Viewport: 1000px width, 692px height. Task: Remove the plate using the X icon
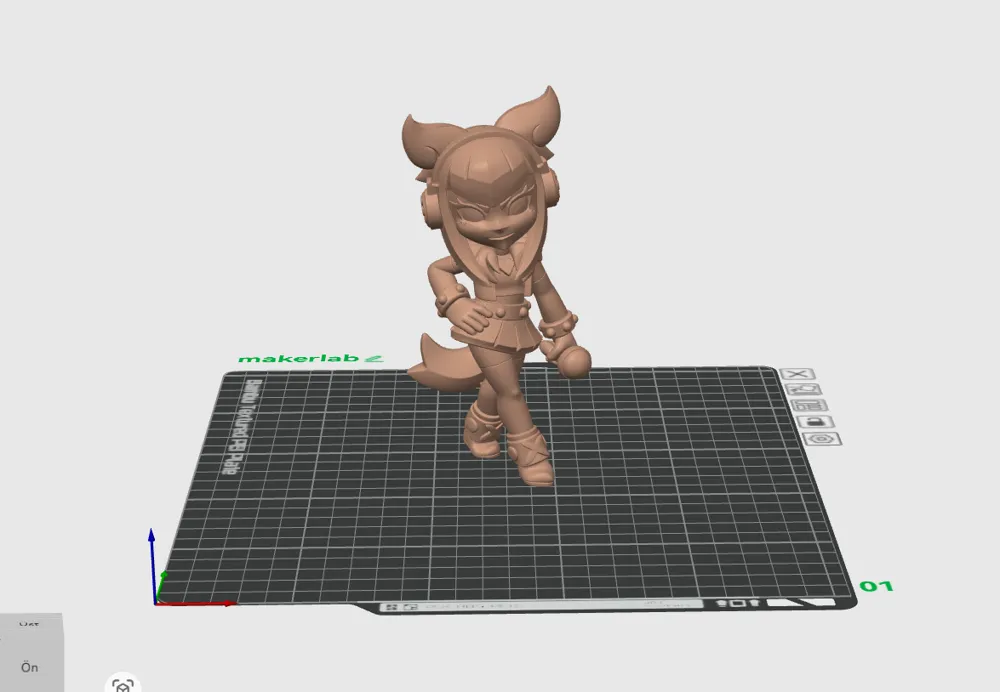pyautogui.click(x=797, y=374)
